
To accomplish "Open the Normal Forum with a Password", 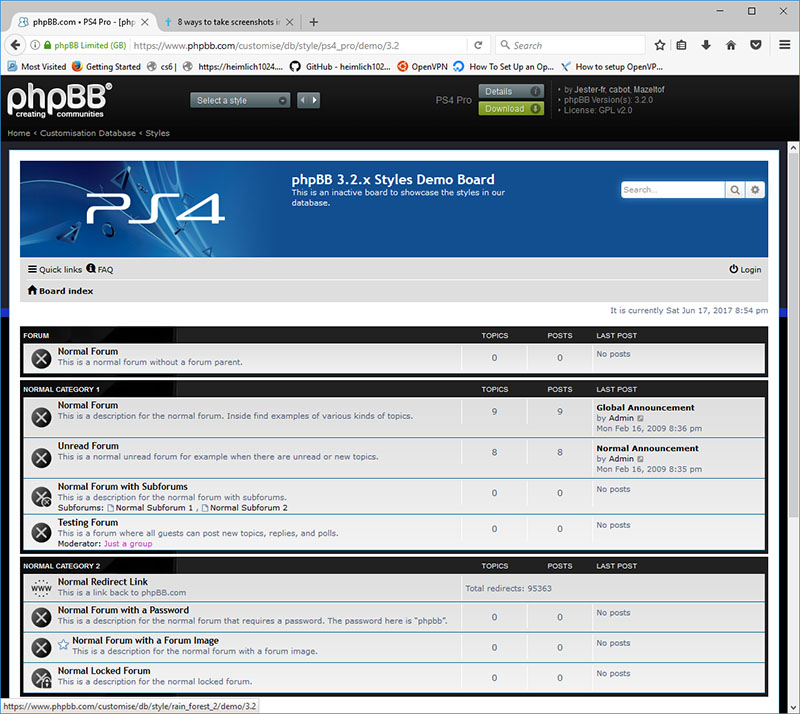I will coord(123,610).
